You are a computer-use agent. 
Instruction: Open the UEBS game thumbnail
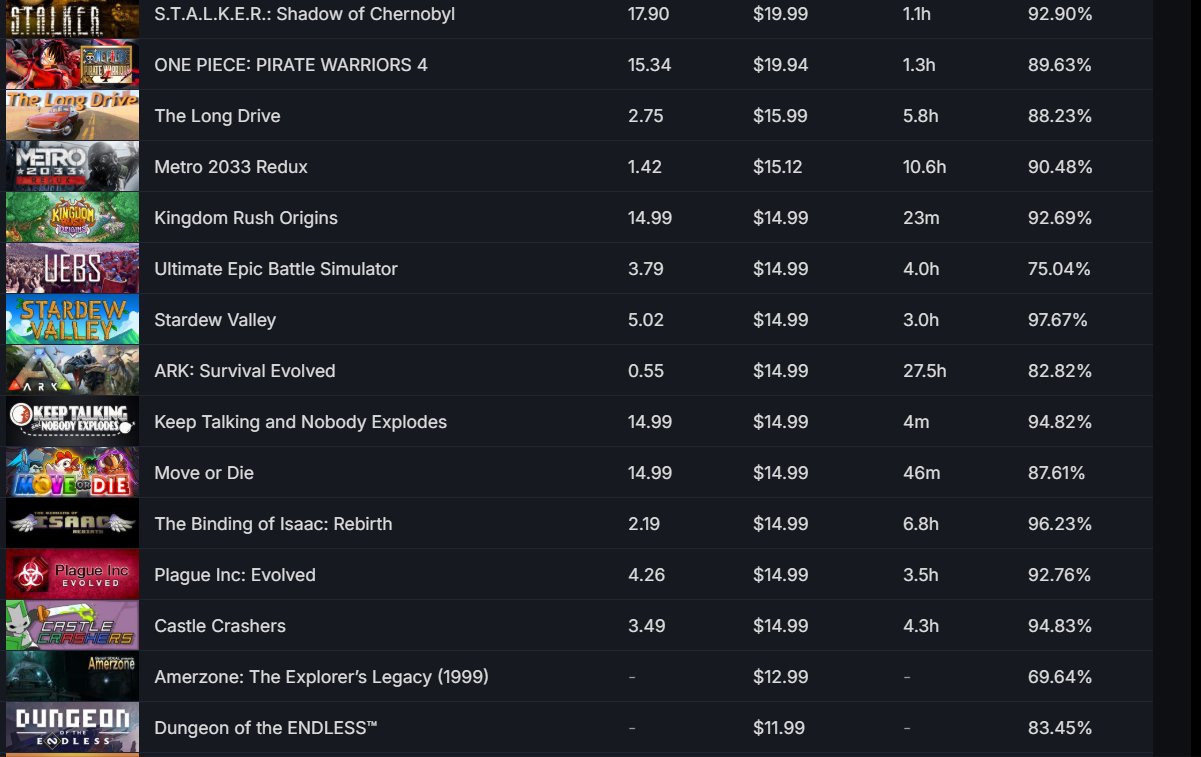click(72, 269)
